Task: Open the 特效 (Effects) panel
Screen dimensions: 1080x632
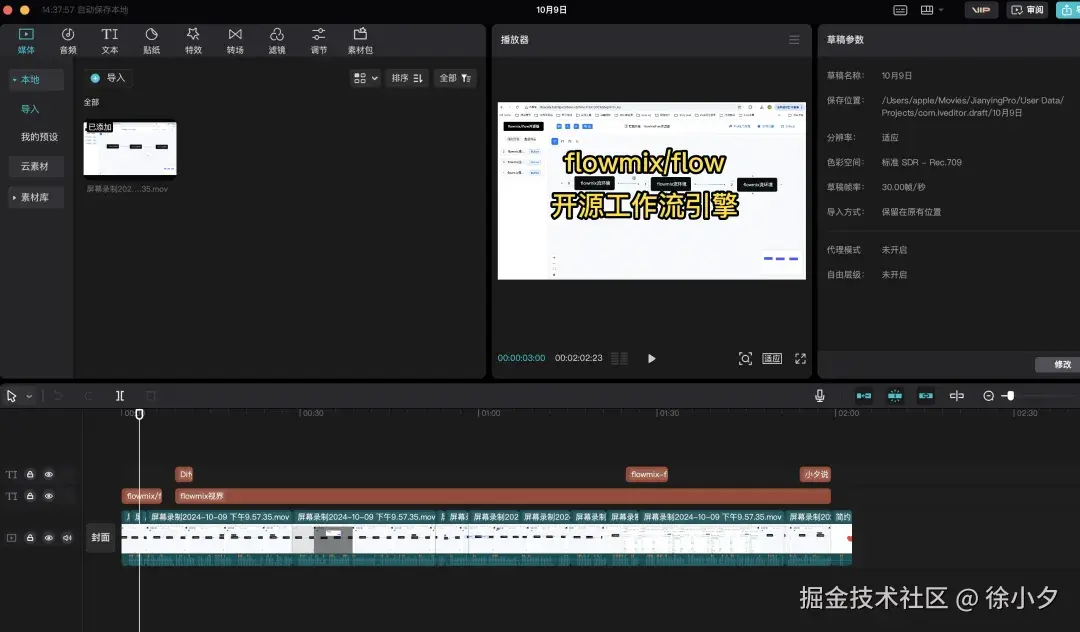Action: (x=192, y=40)
